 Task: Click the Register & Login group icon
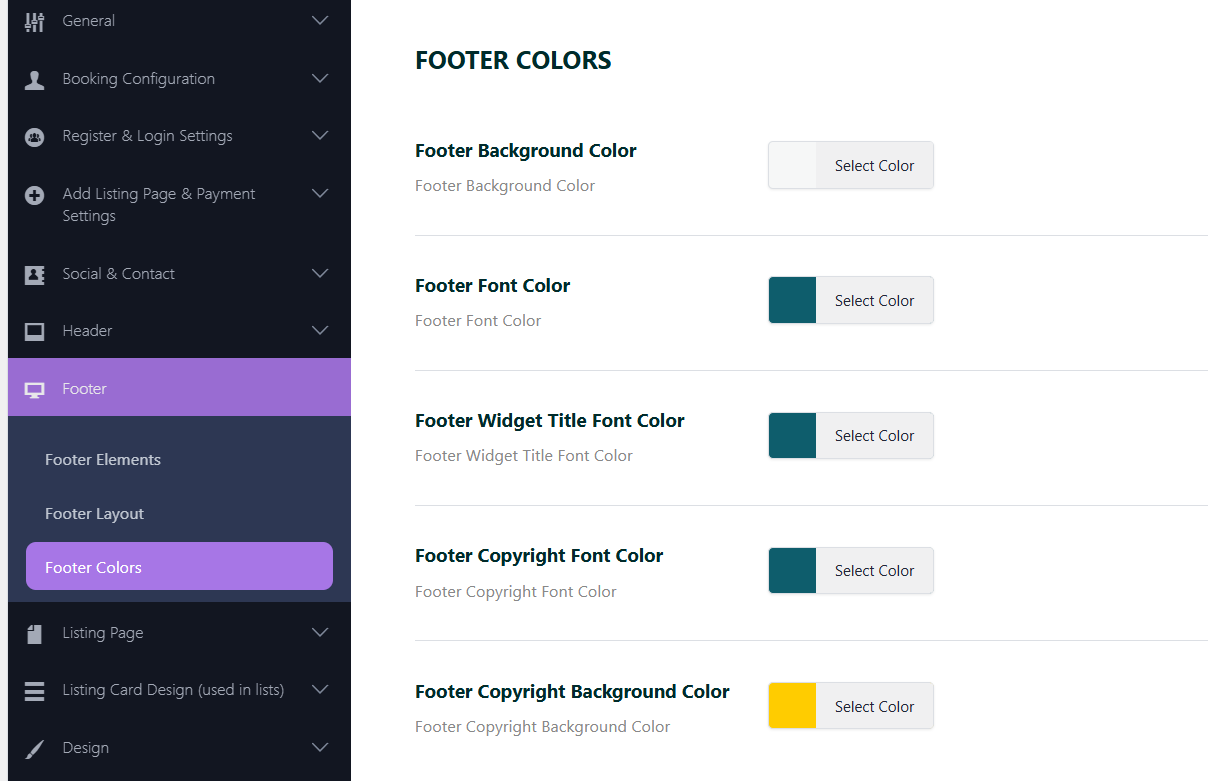click(35, 137)
